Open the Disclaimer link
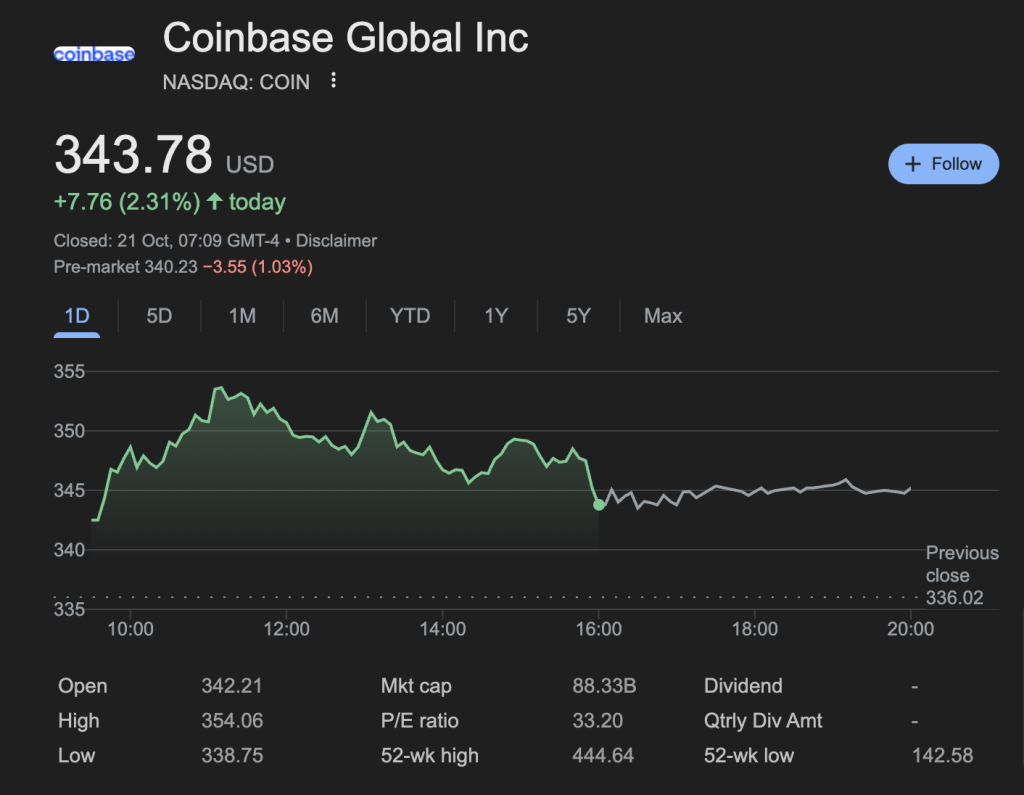 336,240
